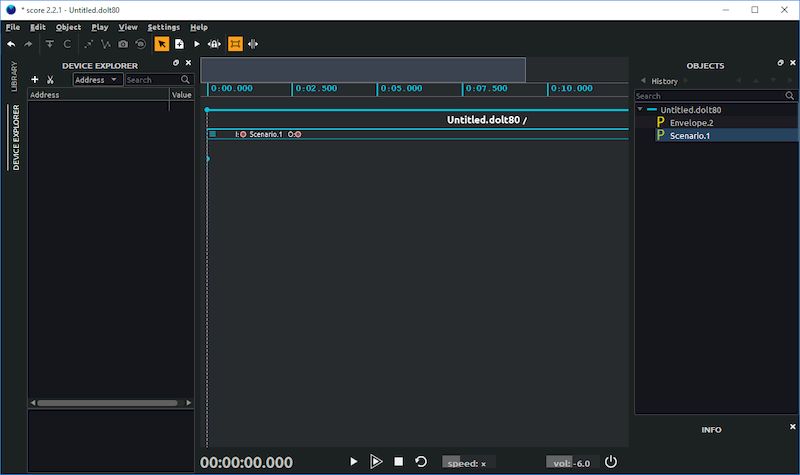Click the global play button at bottom
Viewport: 800px width, 475px height.
click(353, 462)
